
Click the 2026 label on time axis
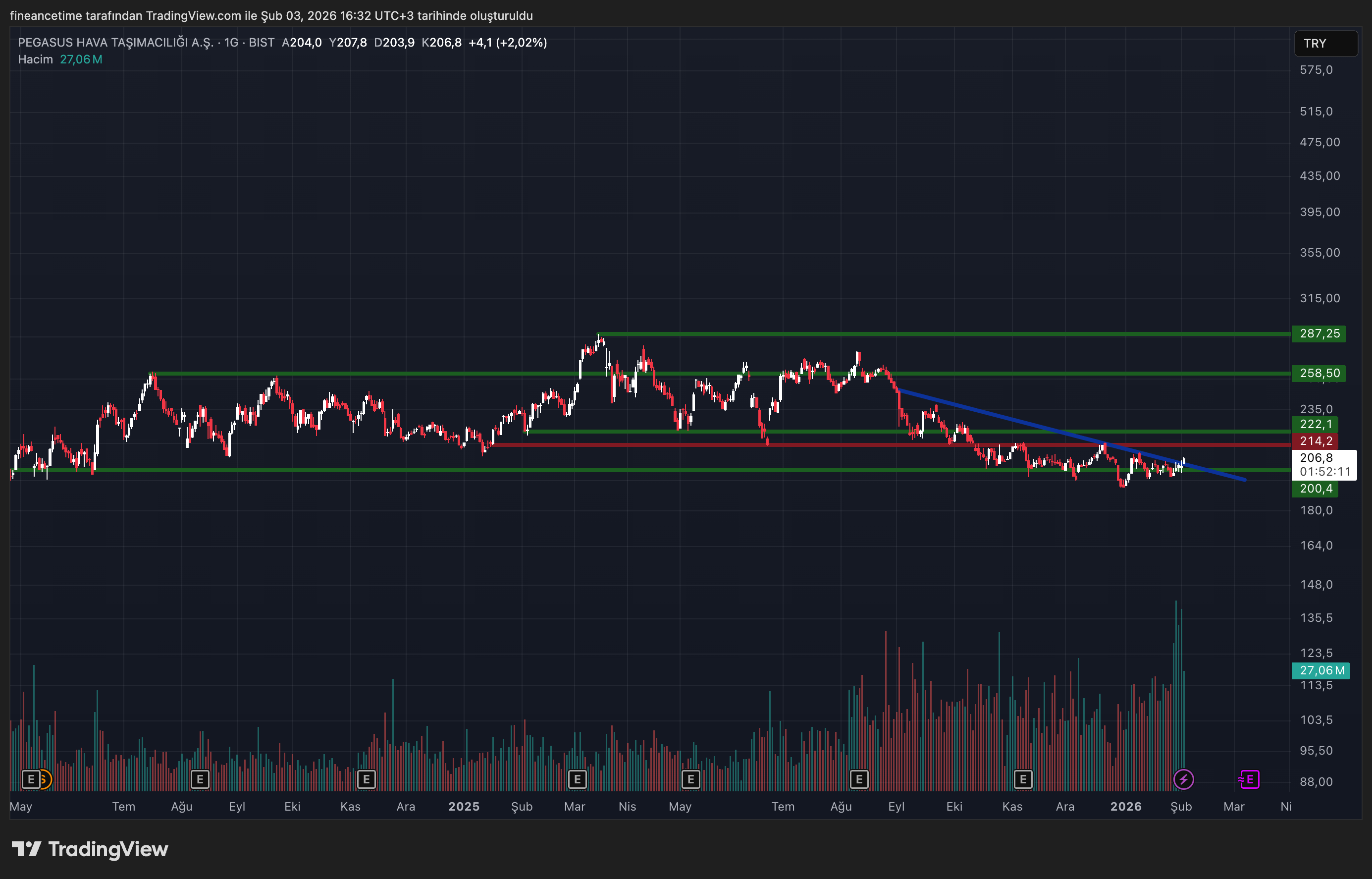(x=1125, y=807)
